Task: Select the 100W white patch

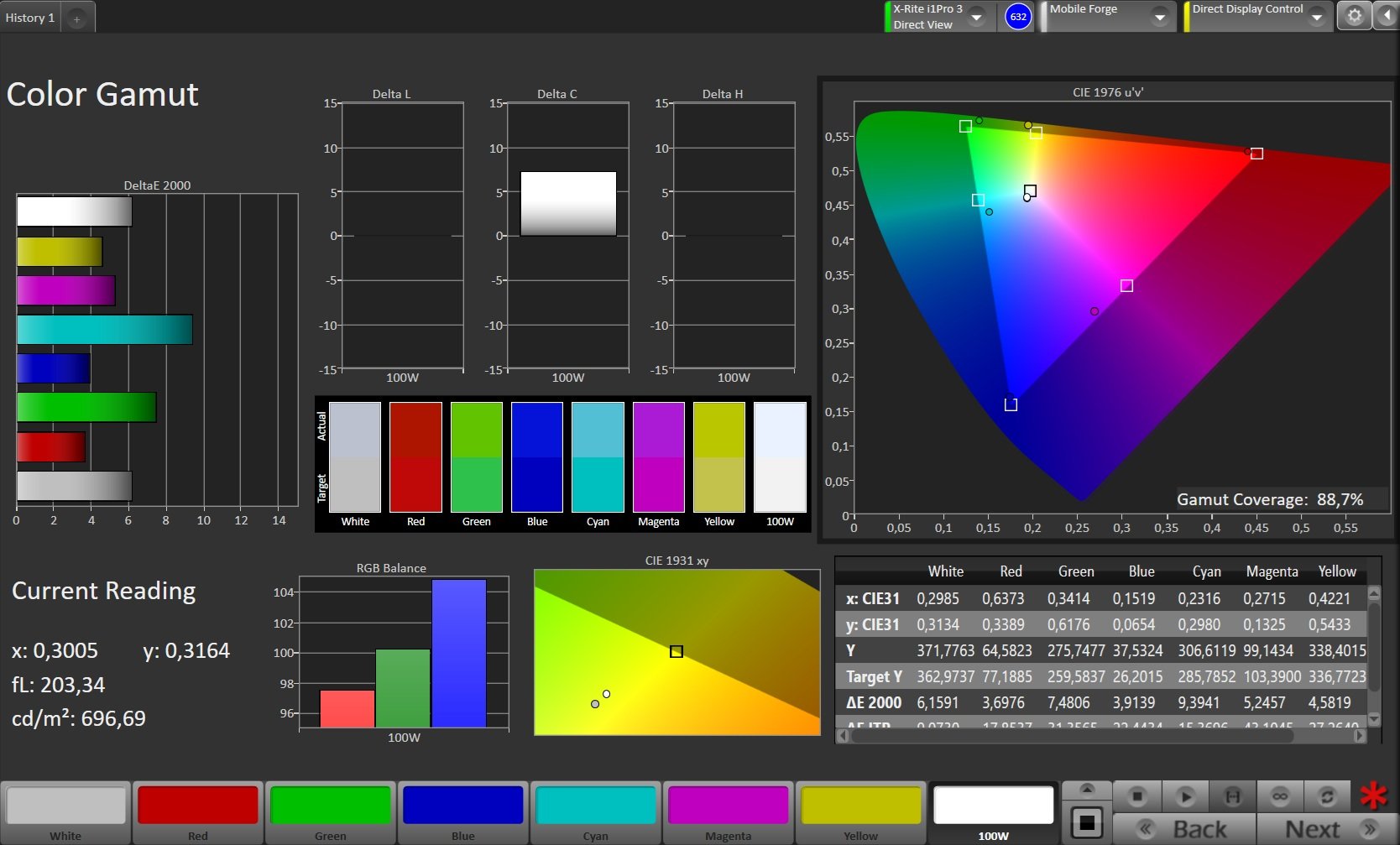Action: click(x=993, y=812)
